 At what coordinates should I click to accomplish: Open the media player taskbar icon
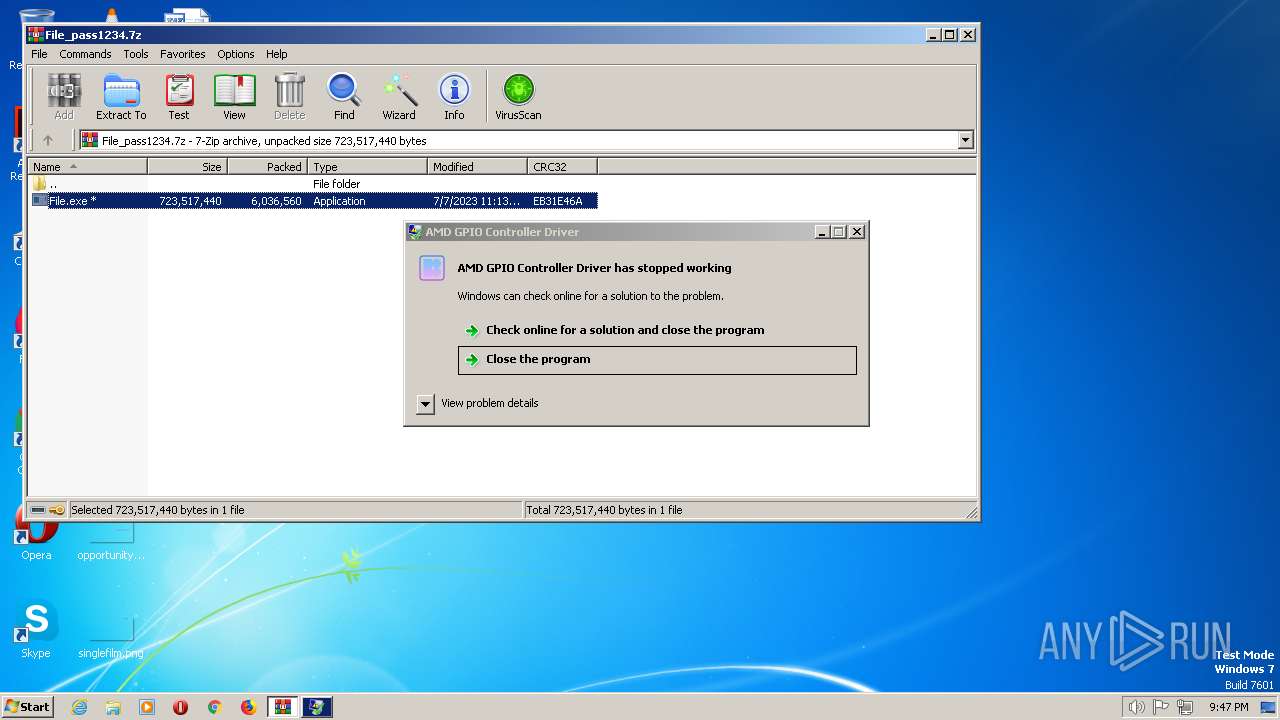[x=147, y=707]
